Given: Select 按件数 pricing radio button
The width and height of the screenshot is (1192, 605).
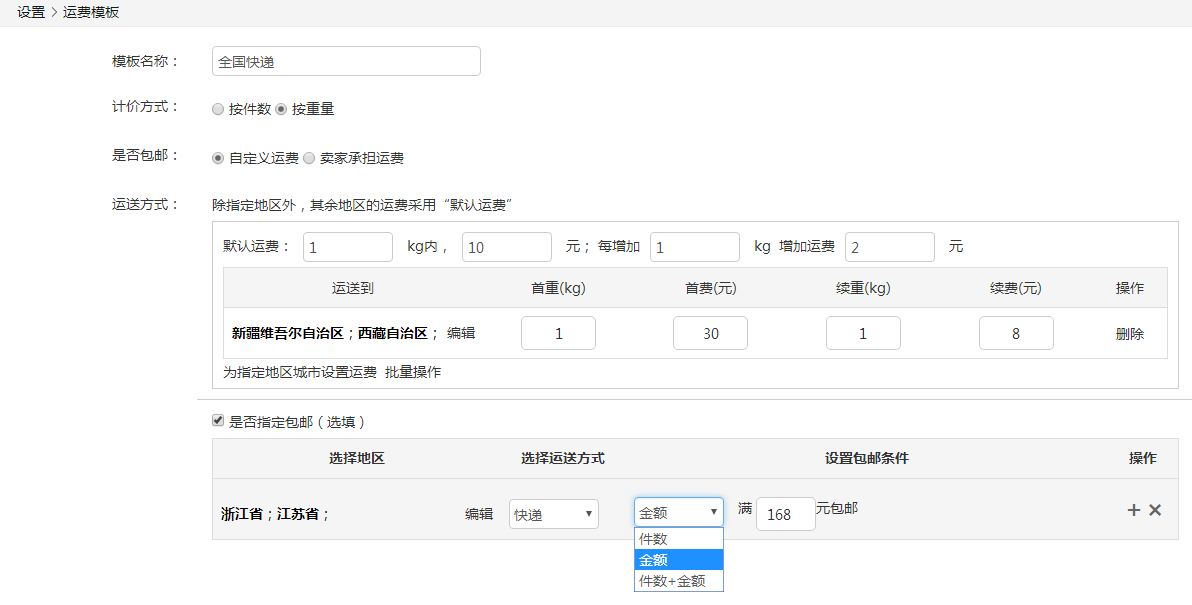Looking at the screenshot, I should click(218, 109).
